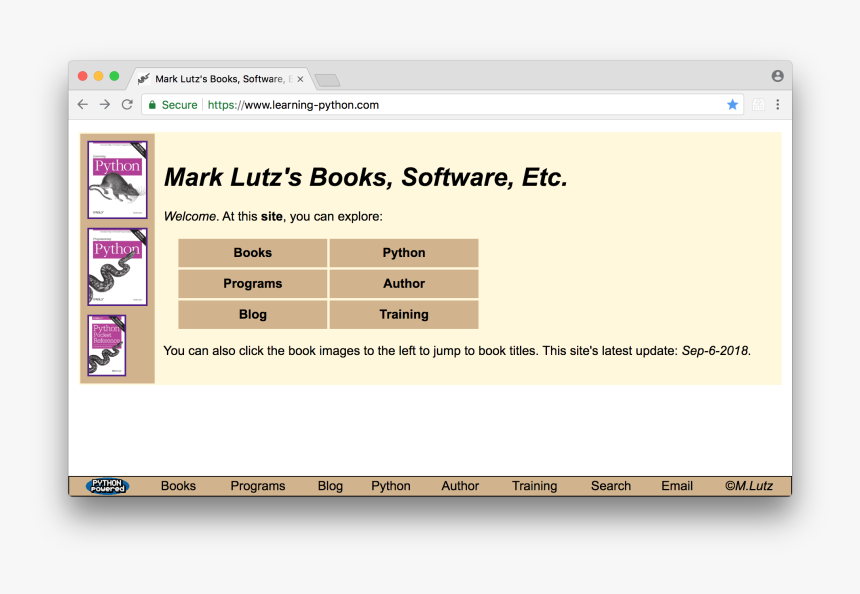Click the "Sep-6-2018" update date
This screenshot has width=860, height=594.
(715, 350)
